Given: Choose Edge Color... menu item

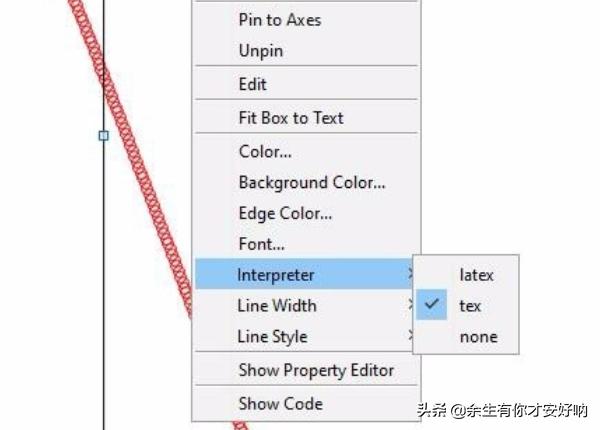Looking at the screenshot, I should tap(285, 212).
